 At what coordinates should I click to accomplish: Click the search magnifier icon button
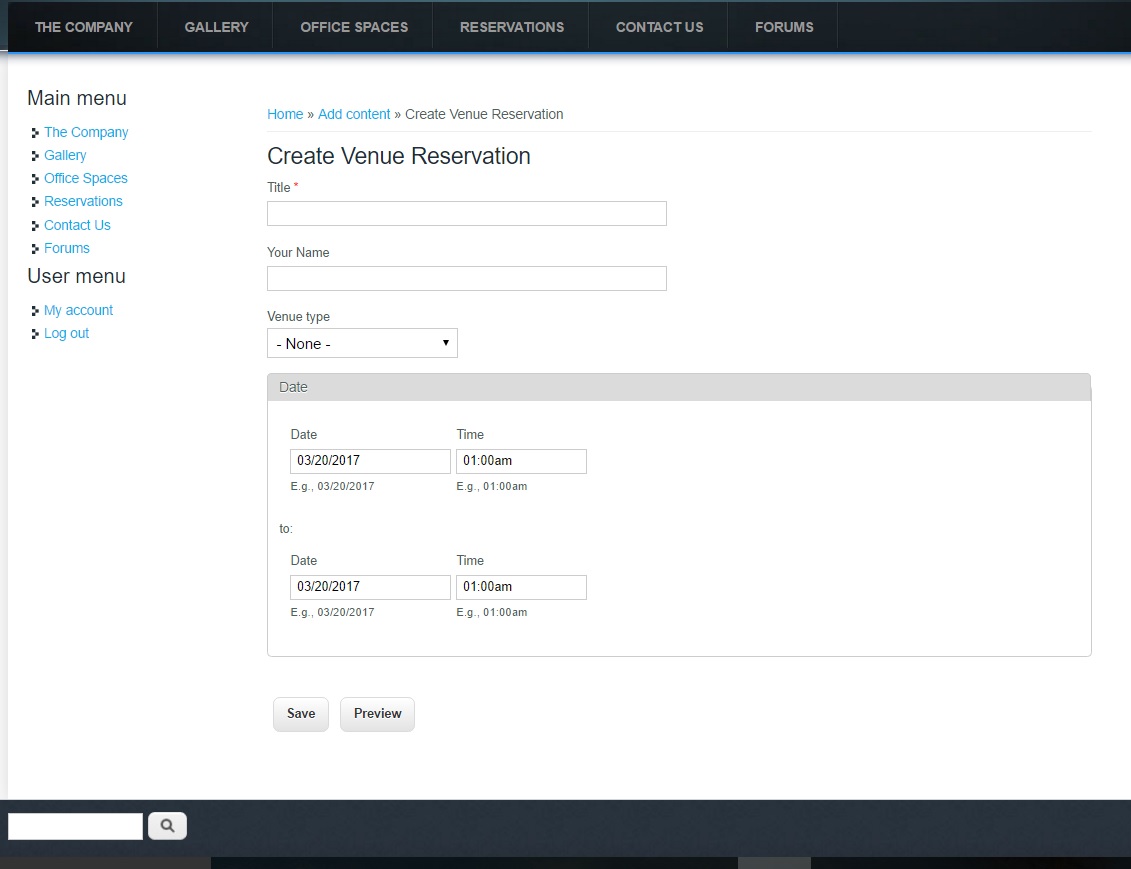coord(167,826)
